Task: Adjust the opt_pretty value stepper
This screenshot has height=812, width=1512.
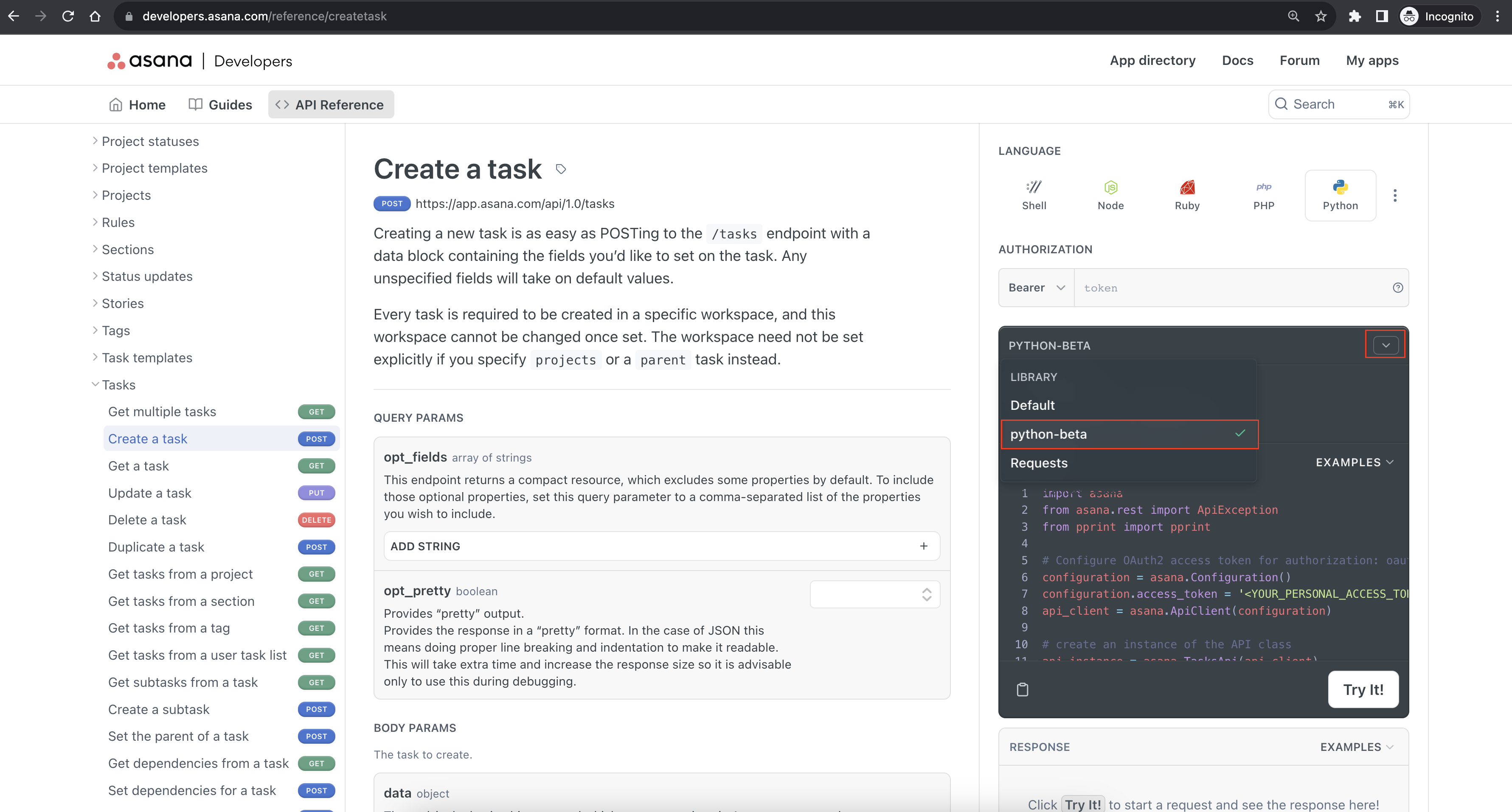Action: pos(926,594)
